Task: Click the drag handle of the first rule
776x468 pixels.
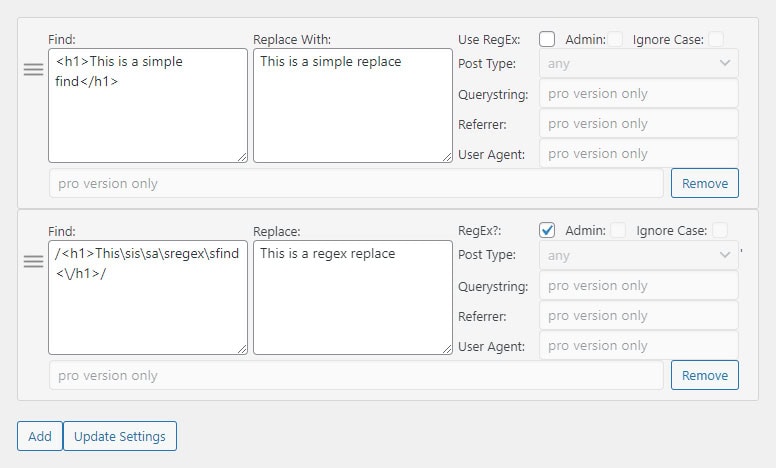Action: (x=34, y=70)
